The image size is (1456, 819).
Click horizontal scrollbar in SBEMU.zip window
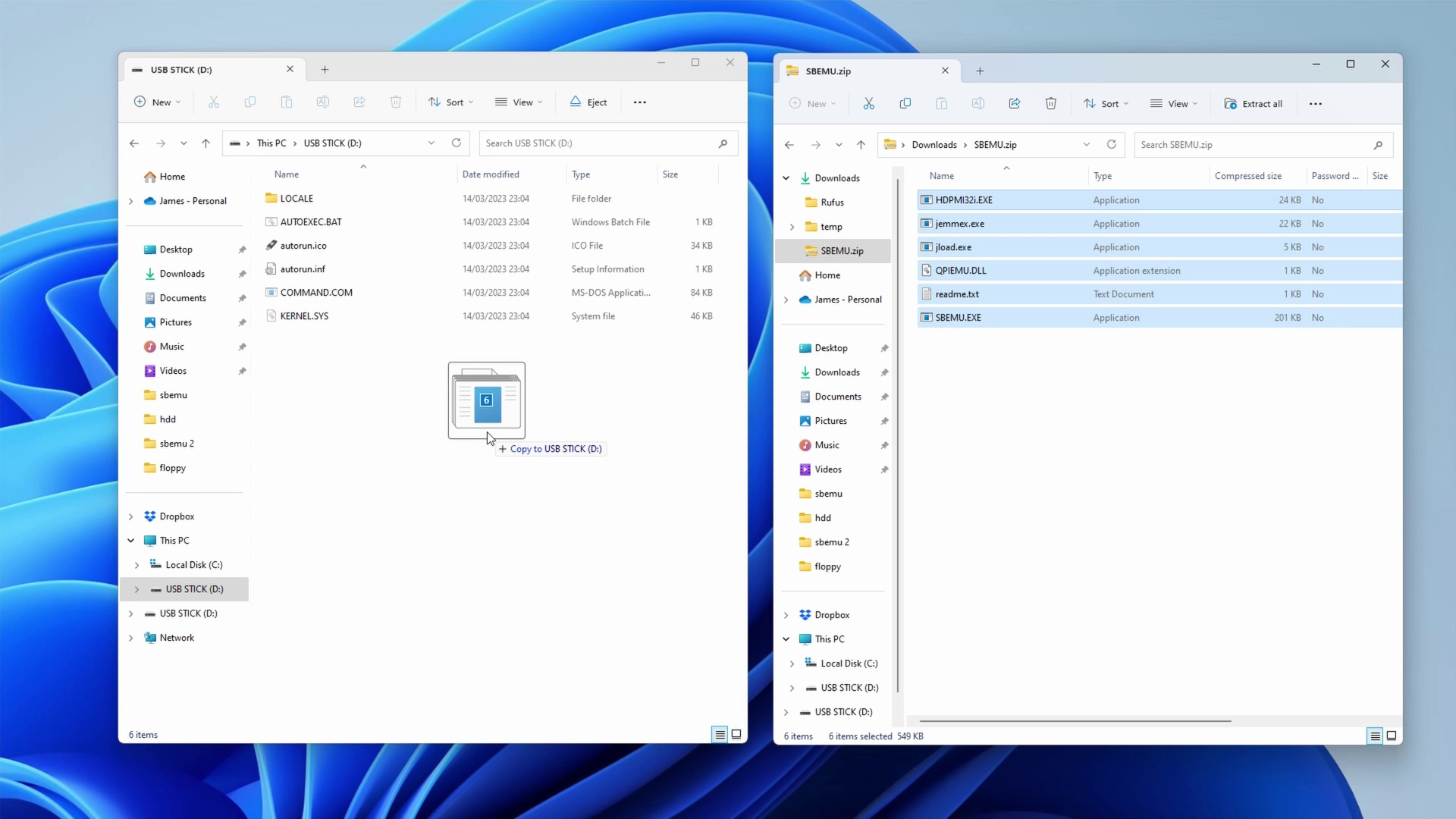(x=1075, y=720)
